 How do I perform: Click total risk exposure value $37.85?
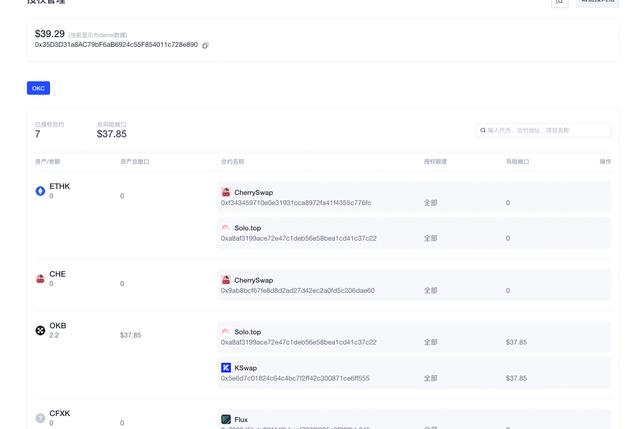pos(111,134)
